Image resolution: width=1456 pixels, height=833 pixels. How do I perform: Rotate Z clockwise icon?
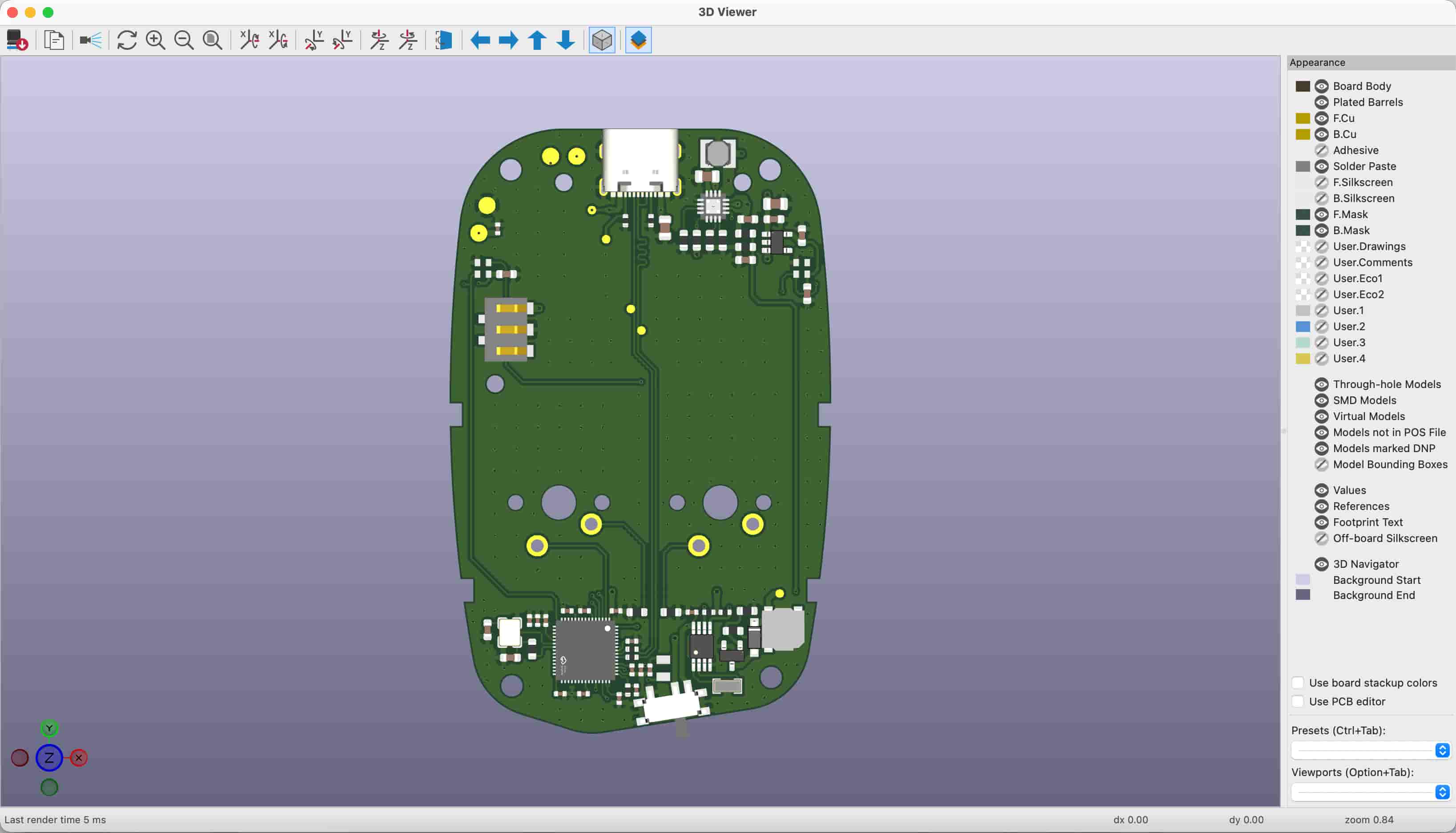coord(379,40)
